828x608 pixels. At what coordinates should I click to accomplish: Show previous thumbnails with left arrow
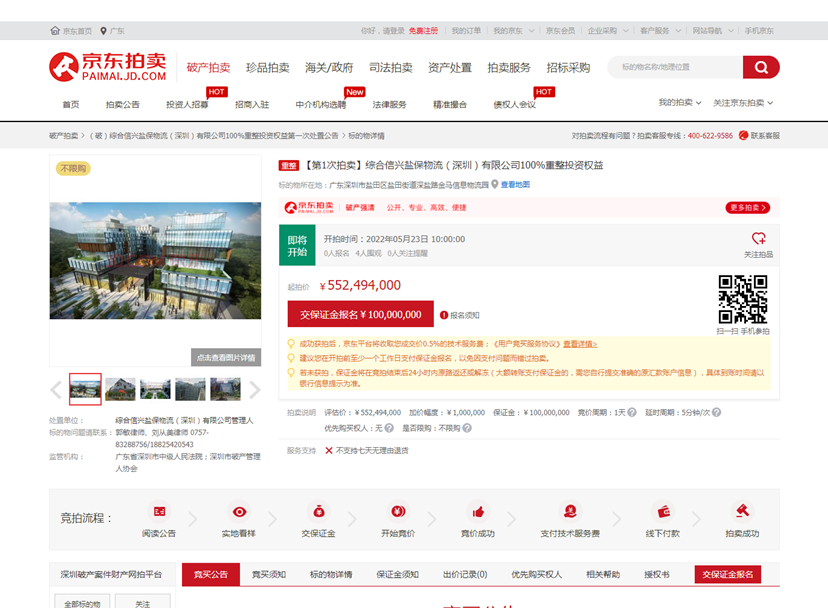[x=56, y=390]
